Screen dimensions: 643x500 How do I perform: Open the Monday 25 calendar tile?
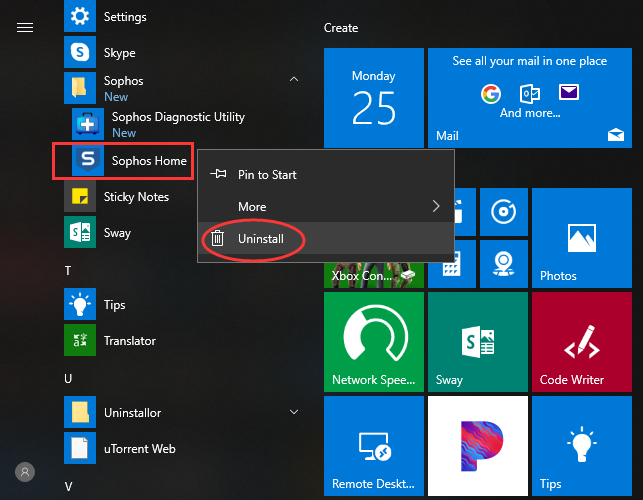point(374,98)
